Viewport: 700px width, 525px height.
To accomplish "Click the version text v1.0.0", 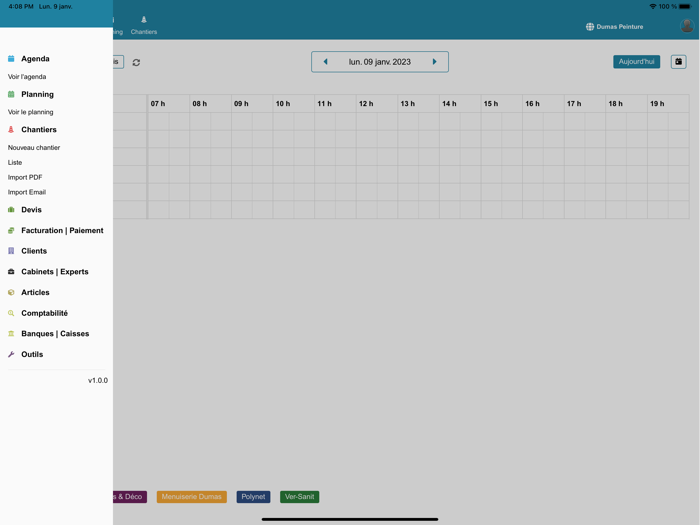I will coord(98,380).
